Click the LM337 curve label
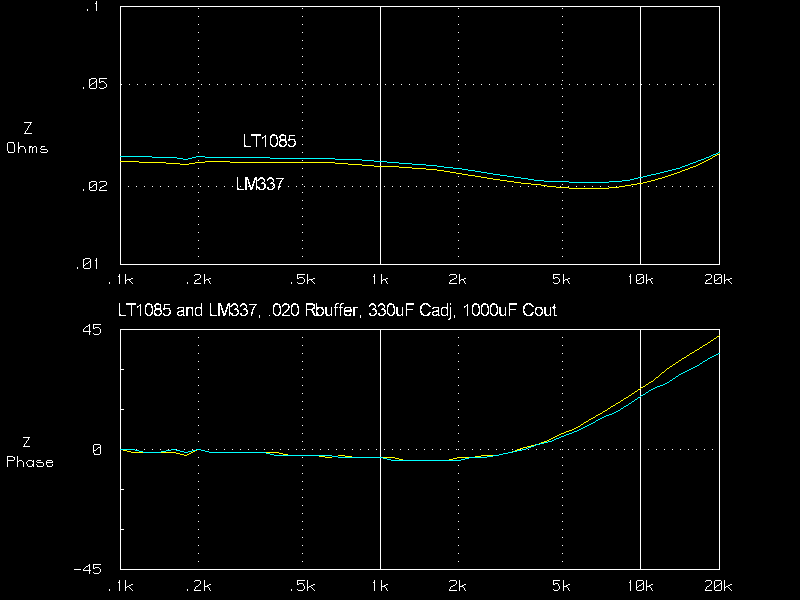 click(260, 184)
